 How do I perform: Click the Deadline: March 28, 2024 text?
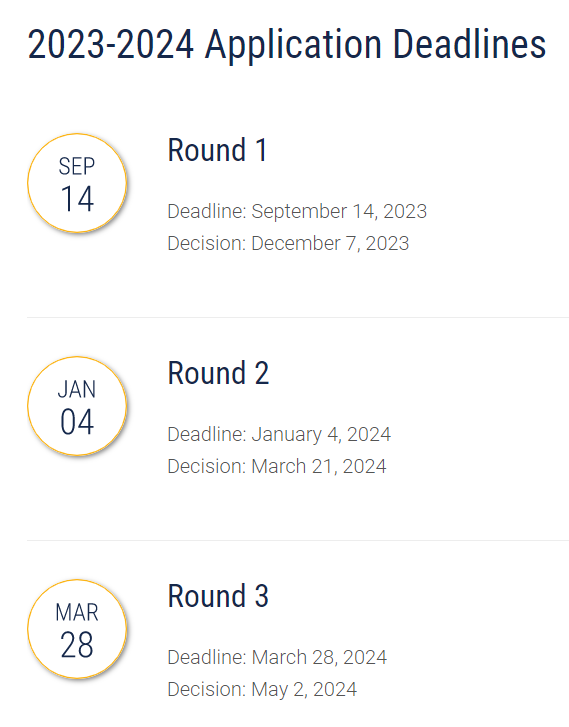pyautogui.click(x=277, y=657)
